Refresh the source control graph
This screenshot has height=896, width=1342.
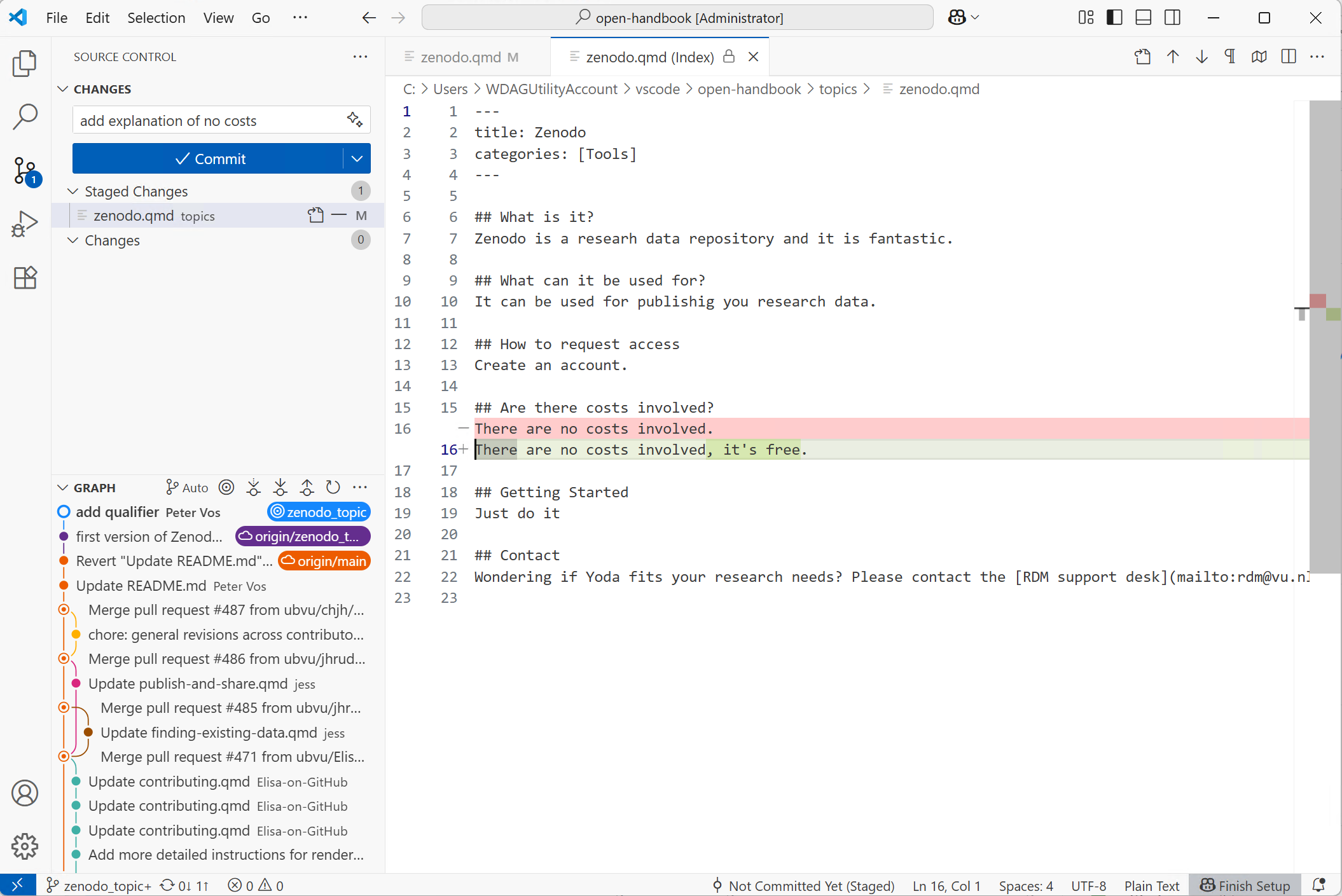pos(333,488)
